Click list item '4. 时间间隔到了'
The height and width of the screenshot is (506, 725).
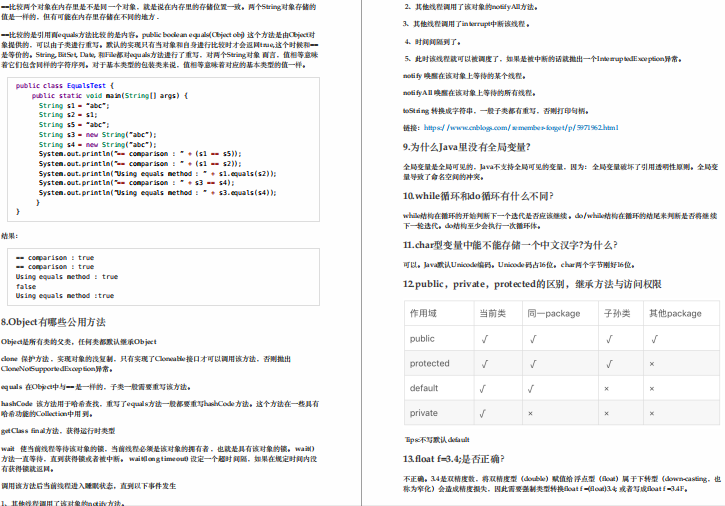click(433, 42)
